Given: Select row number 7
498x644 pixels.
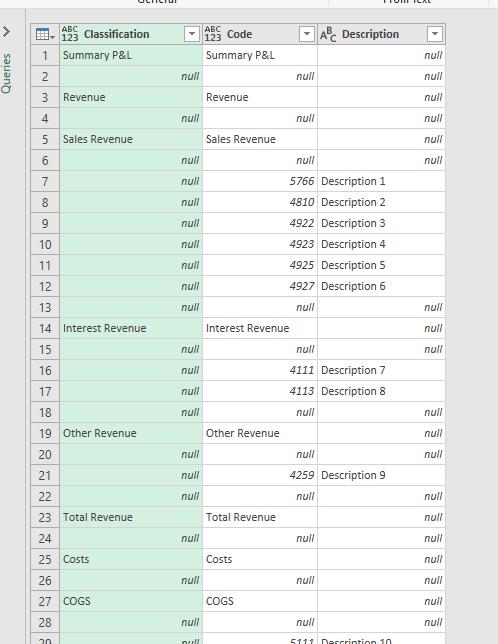Looking at the screenshot, I should 45,182.
